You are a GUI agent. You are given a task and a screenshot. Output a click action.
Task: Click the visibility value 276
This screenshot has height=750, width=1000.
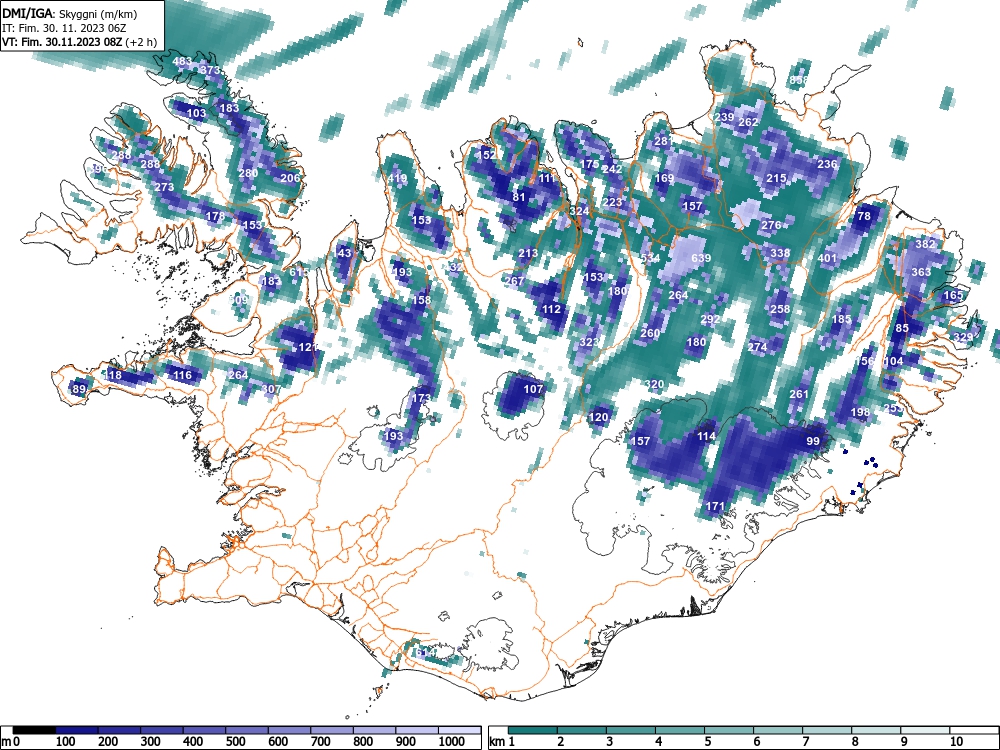click(772, 225)
